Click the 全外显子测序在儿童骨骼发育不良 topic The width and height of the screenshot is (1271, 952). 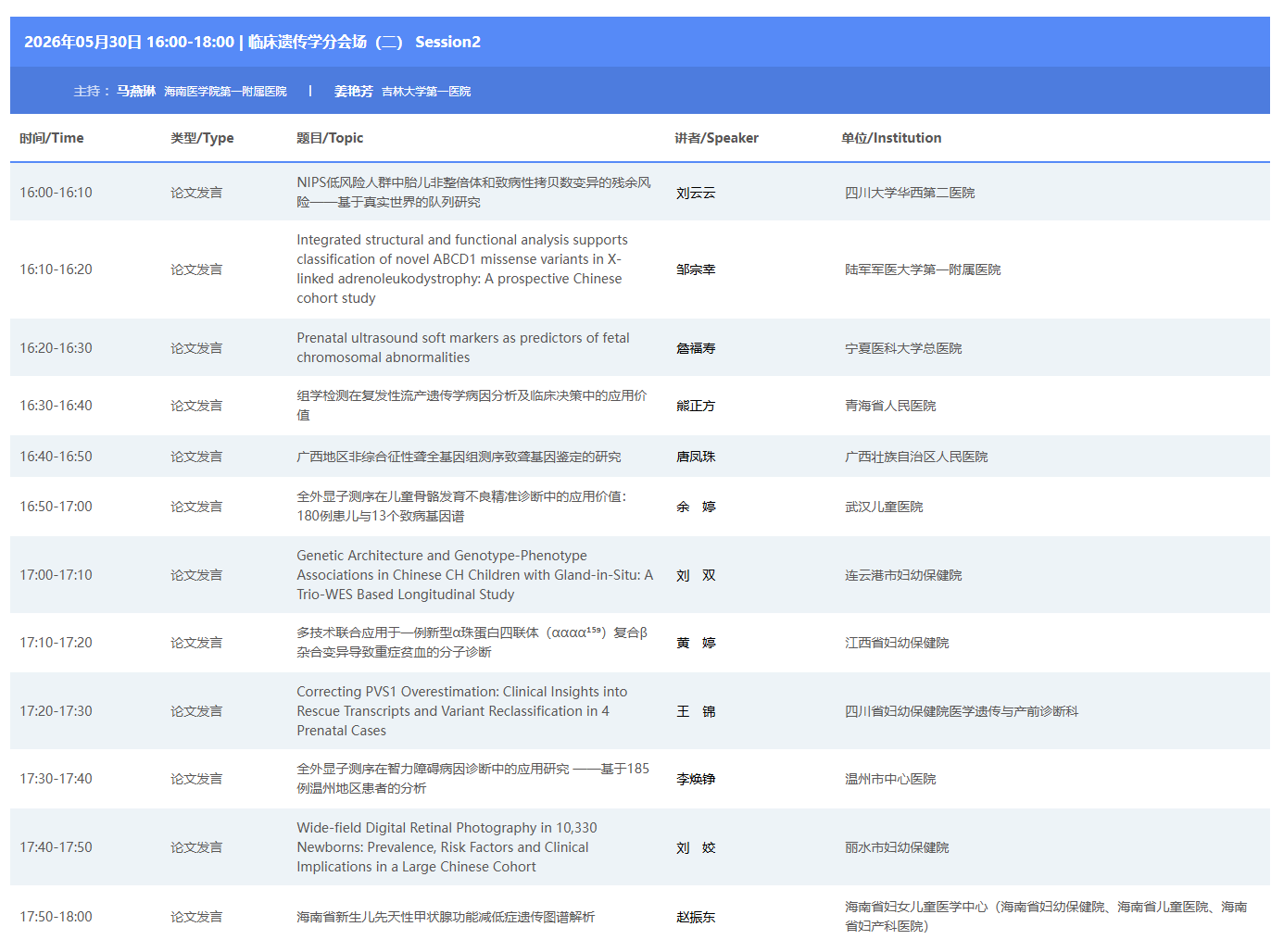pos(461,507)
